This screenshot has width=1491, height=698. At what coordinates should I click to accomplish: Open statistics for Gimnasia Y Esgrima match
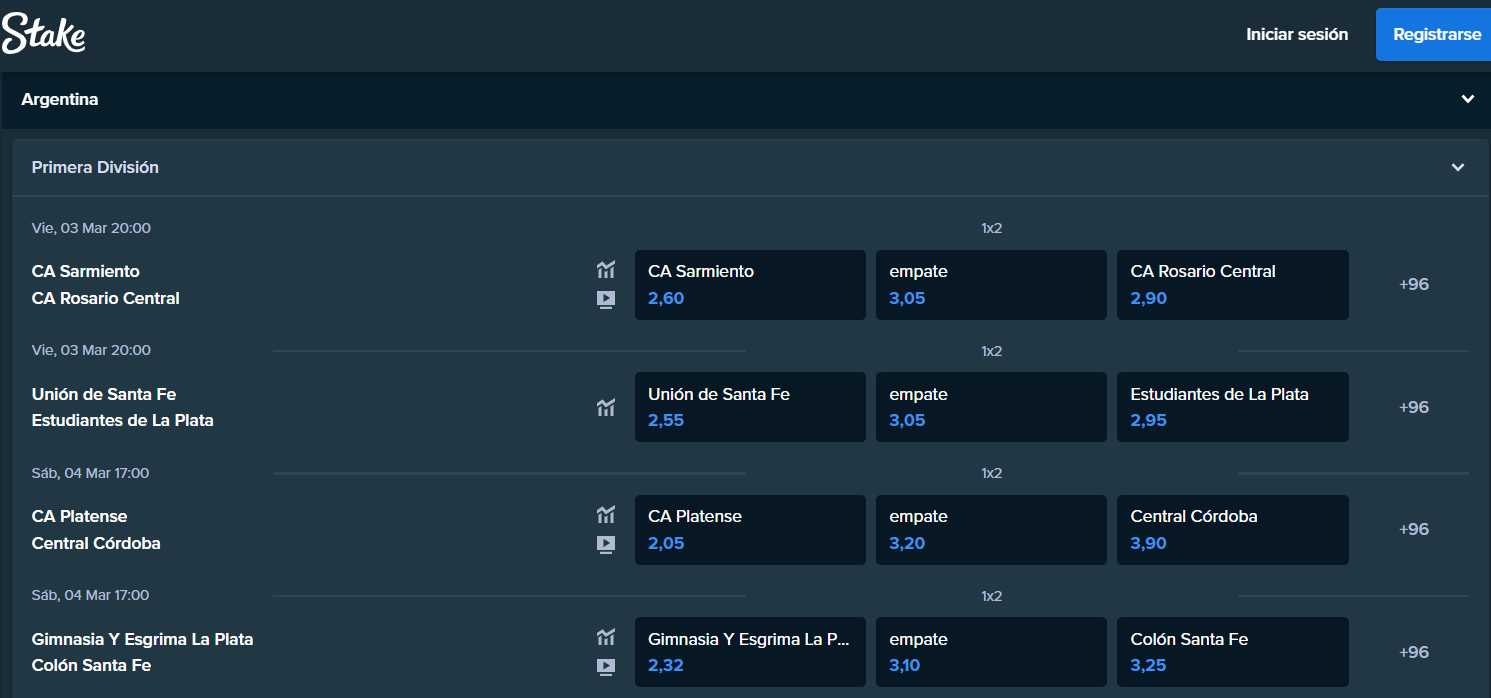pos(606,637)
